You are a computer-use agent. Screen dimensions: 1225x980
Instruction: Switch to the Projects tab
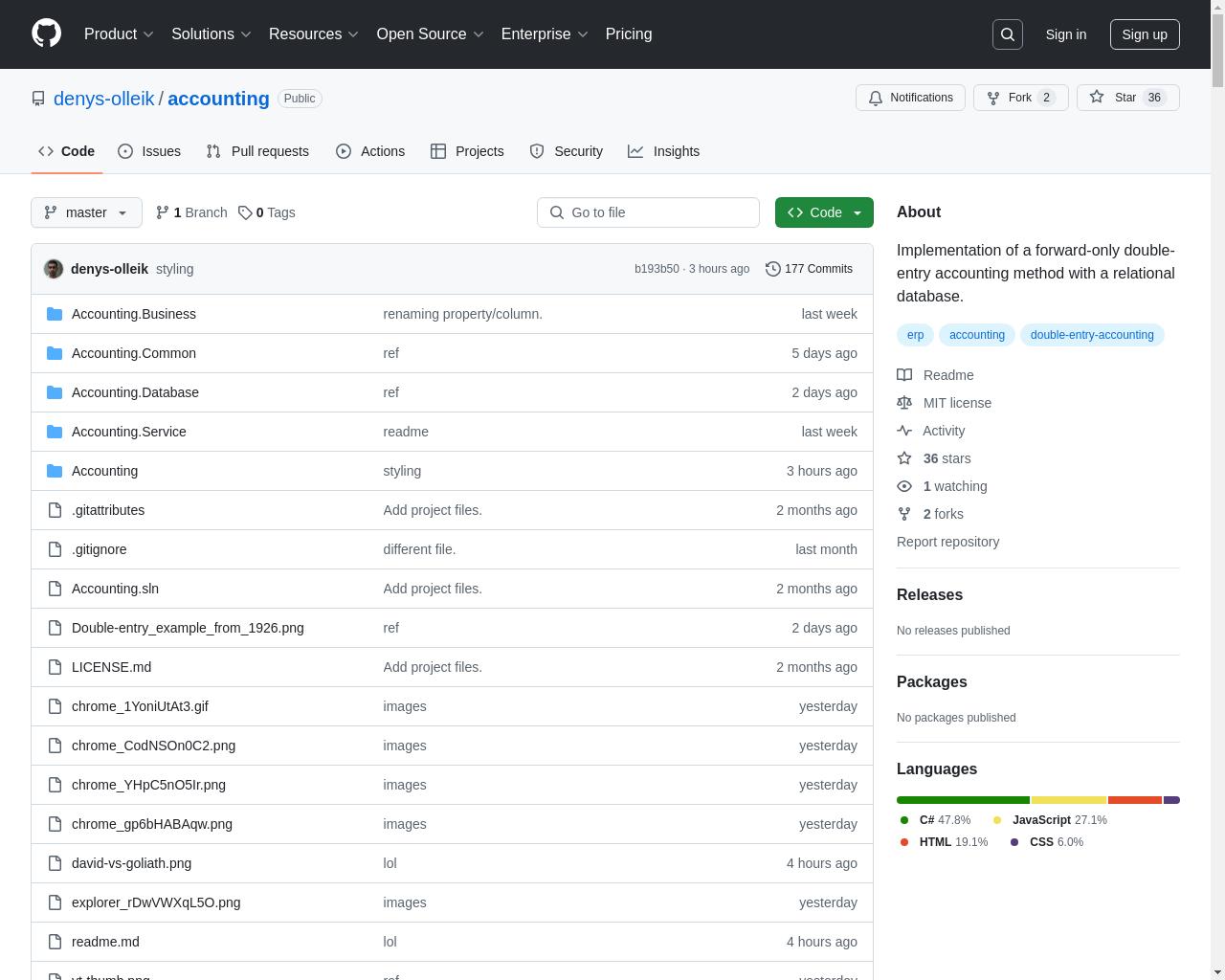tap(467, 151)
